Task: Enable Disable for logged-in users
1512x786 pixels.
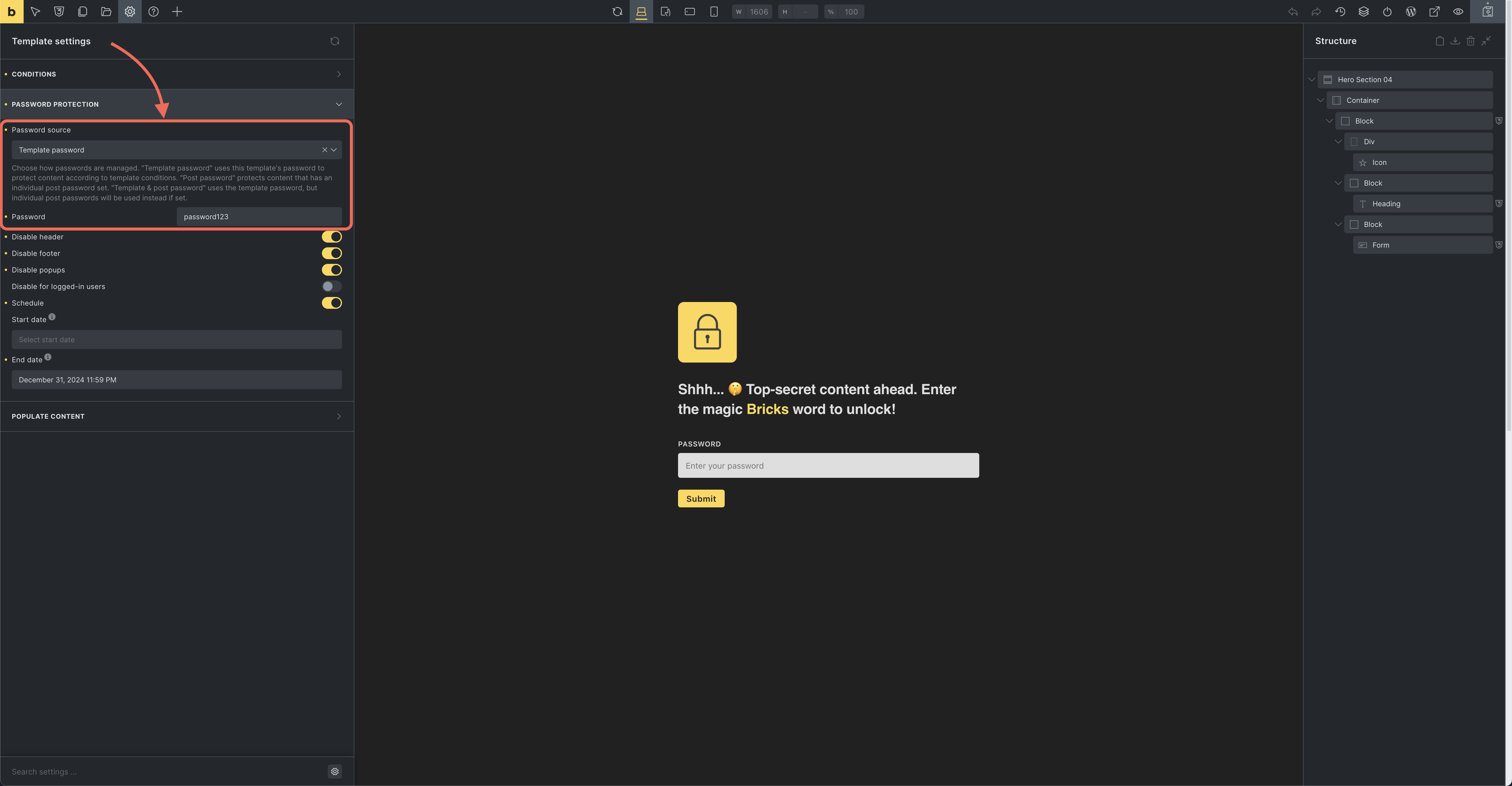Action: tap(332, 287)
